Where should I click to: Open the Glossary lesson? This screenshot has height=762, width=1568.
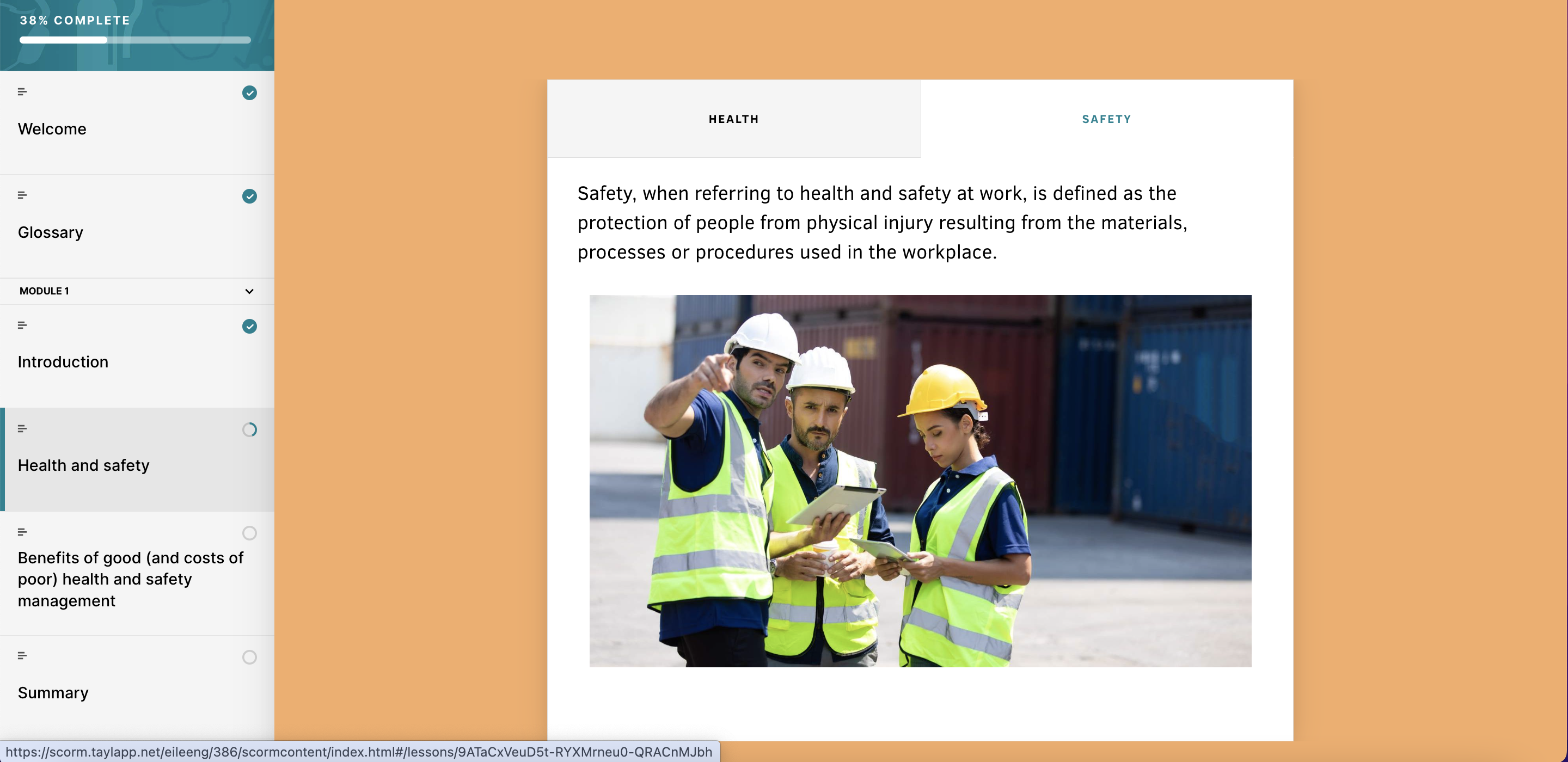pyautogui.click(x=51, y=232)
